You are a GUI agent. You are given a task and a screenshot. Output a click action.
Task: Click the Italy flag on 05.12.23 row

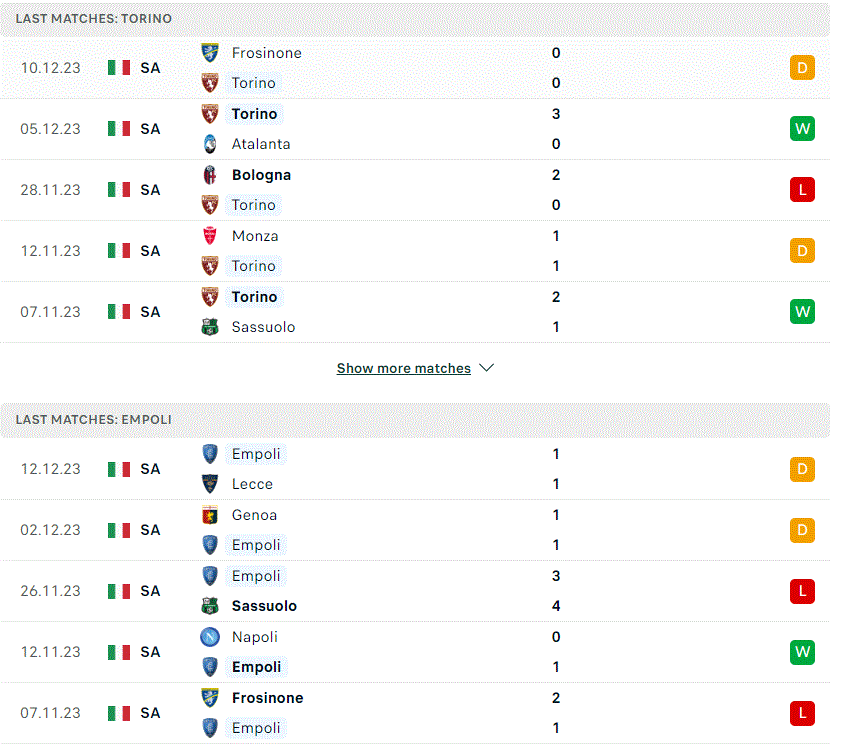[119, 129]
